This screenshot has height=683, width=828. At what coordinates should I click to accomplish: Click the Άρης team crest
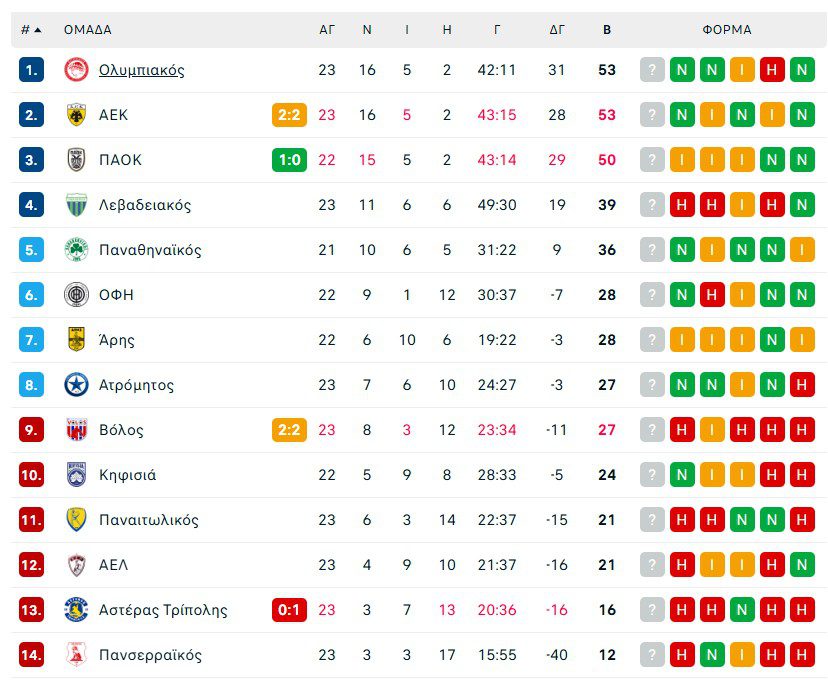click(76, 340)
